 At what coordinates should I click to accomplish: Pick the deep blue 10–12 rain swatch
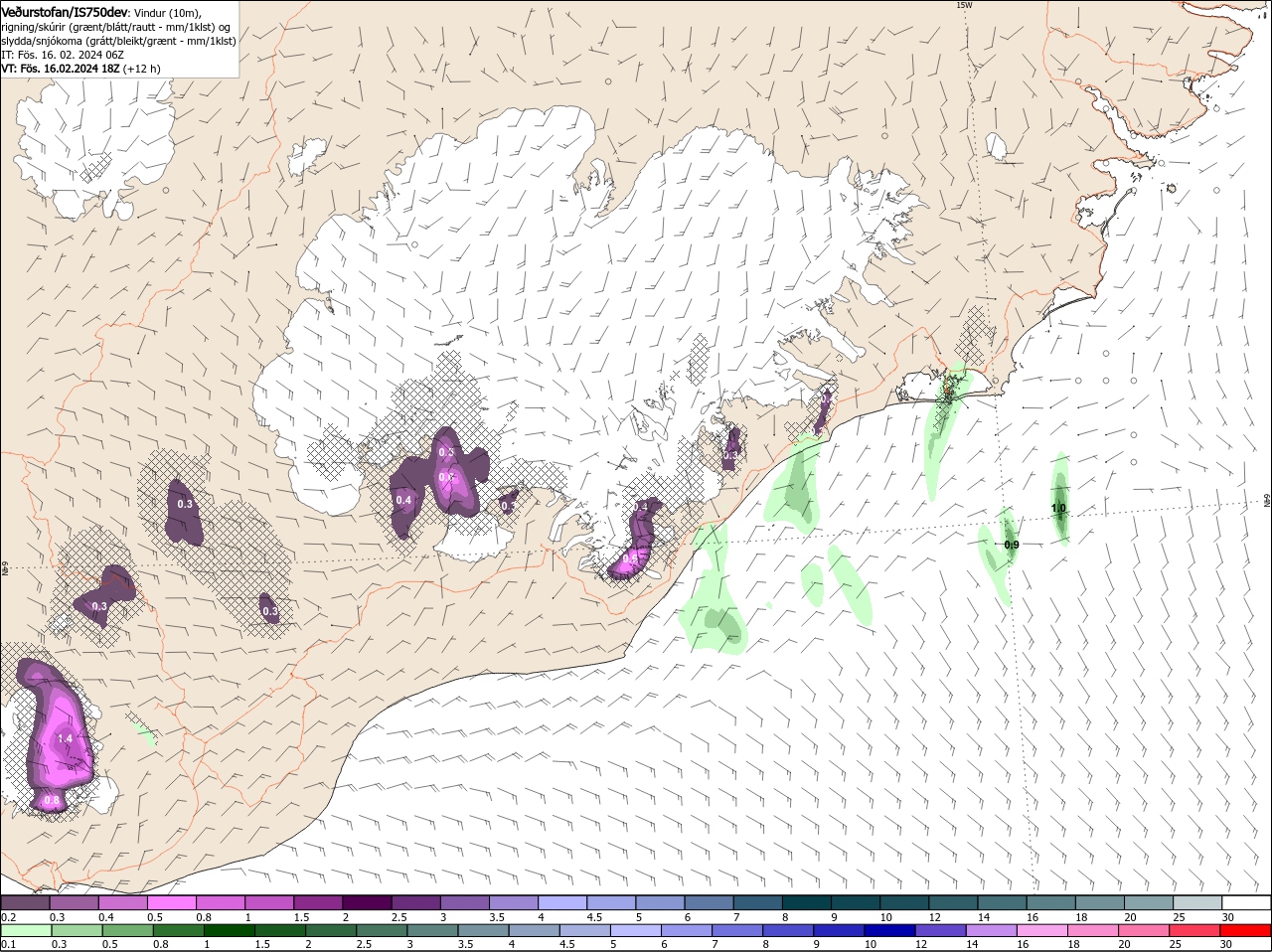coord(891,930)
